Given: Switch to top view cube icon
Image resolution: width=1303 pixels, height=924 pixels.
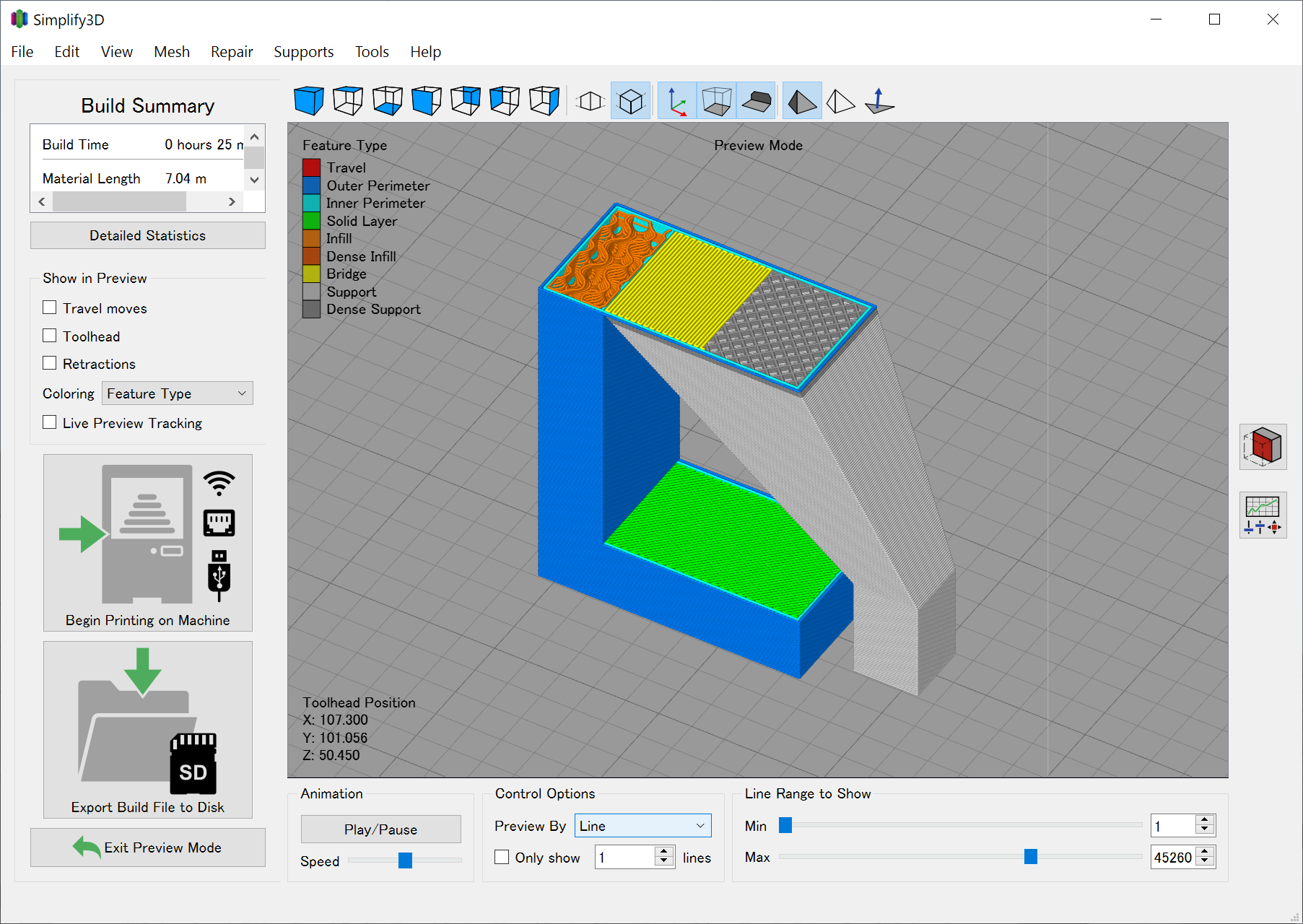Looking at the screenshot, I should 348,101.
